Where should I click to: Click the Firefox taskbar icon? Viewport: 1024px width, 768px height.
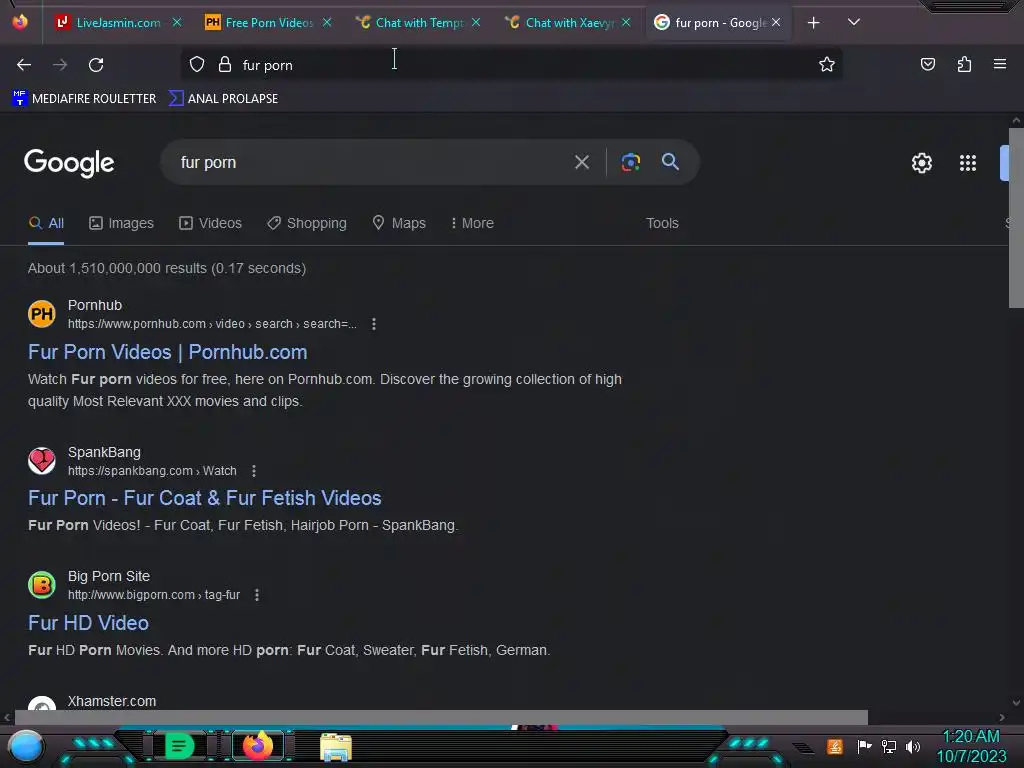point(257,745)
